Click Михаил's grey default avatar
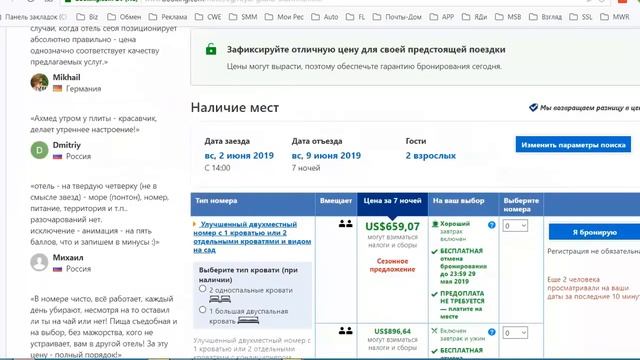This screenshot has width=640, height=360. click(x=40, y=262)
